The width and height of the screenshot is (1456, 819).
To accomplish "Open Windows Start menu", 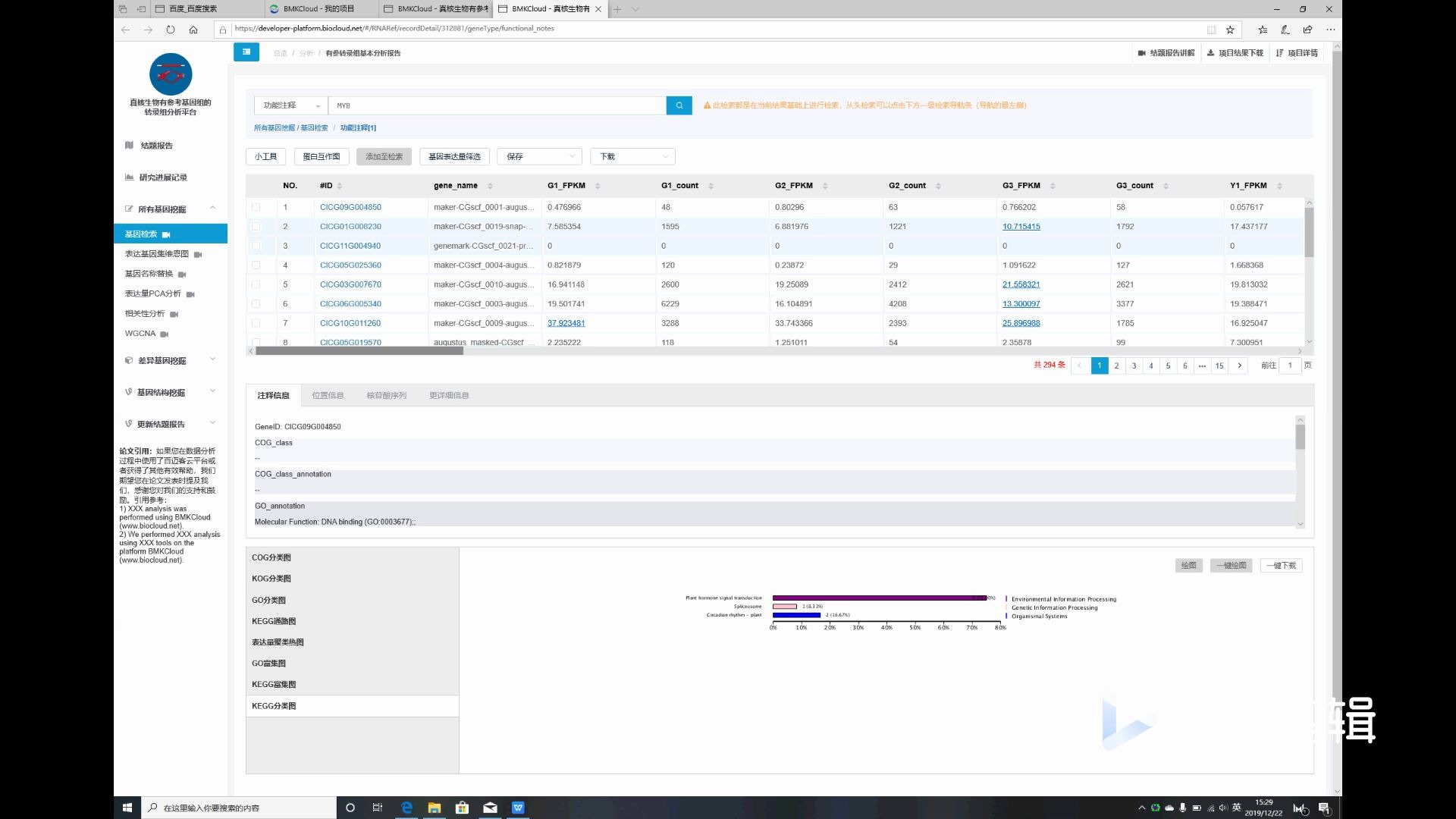I will click(x=127, y=808).
